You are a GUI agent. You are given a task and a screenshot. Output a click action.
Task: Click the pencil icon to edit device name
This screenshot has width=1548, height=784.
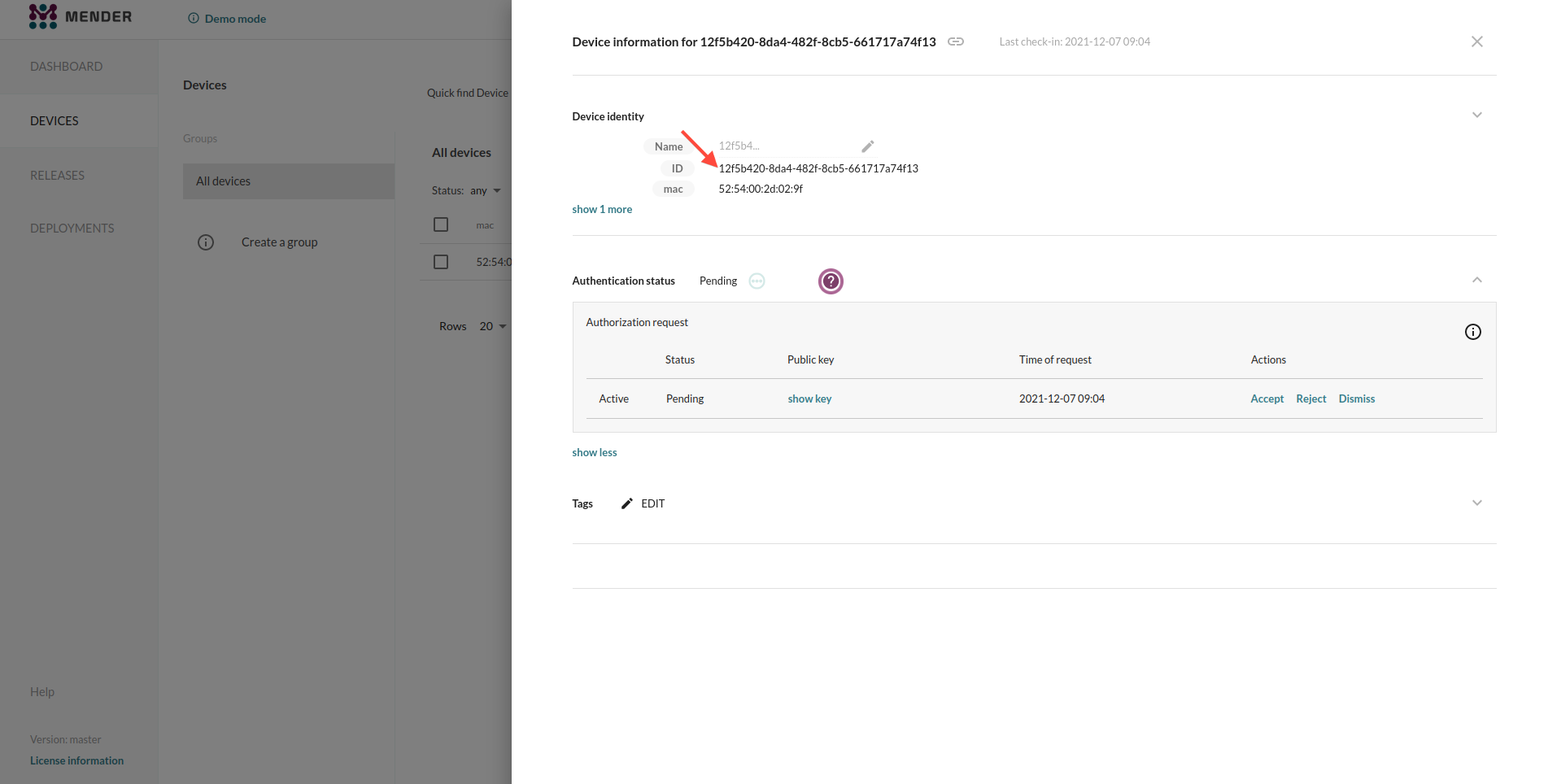click(x=867, y=146)
